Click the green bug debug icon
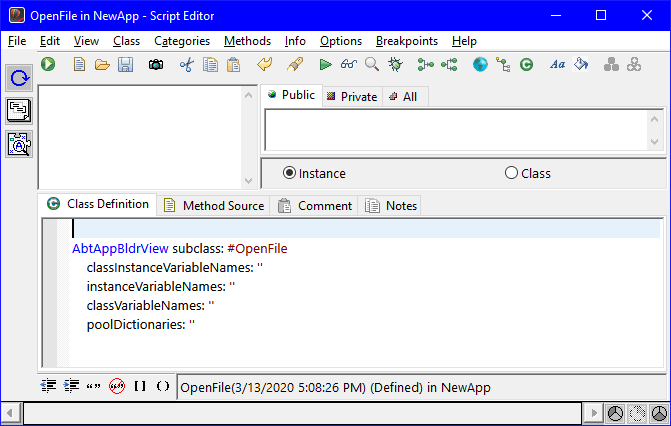This screenshot has width=671, height=426. point(395,64)
